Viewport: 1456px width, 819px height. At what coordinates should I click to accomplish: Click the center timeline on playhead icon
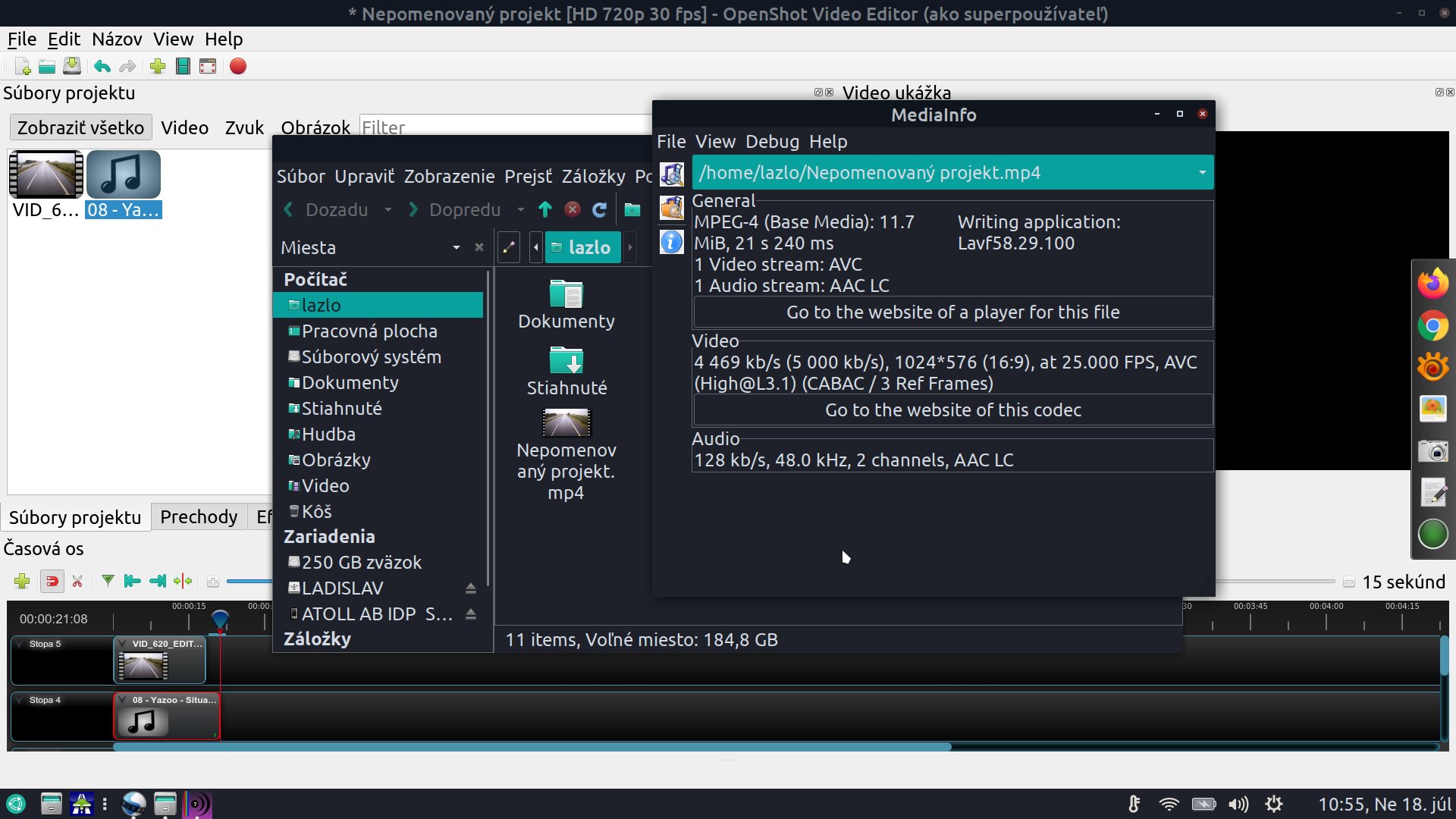[183, 582]
